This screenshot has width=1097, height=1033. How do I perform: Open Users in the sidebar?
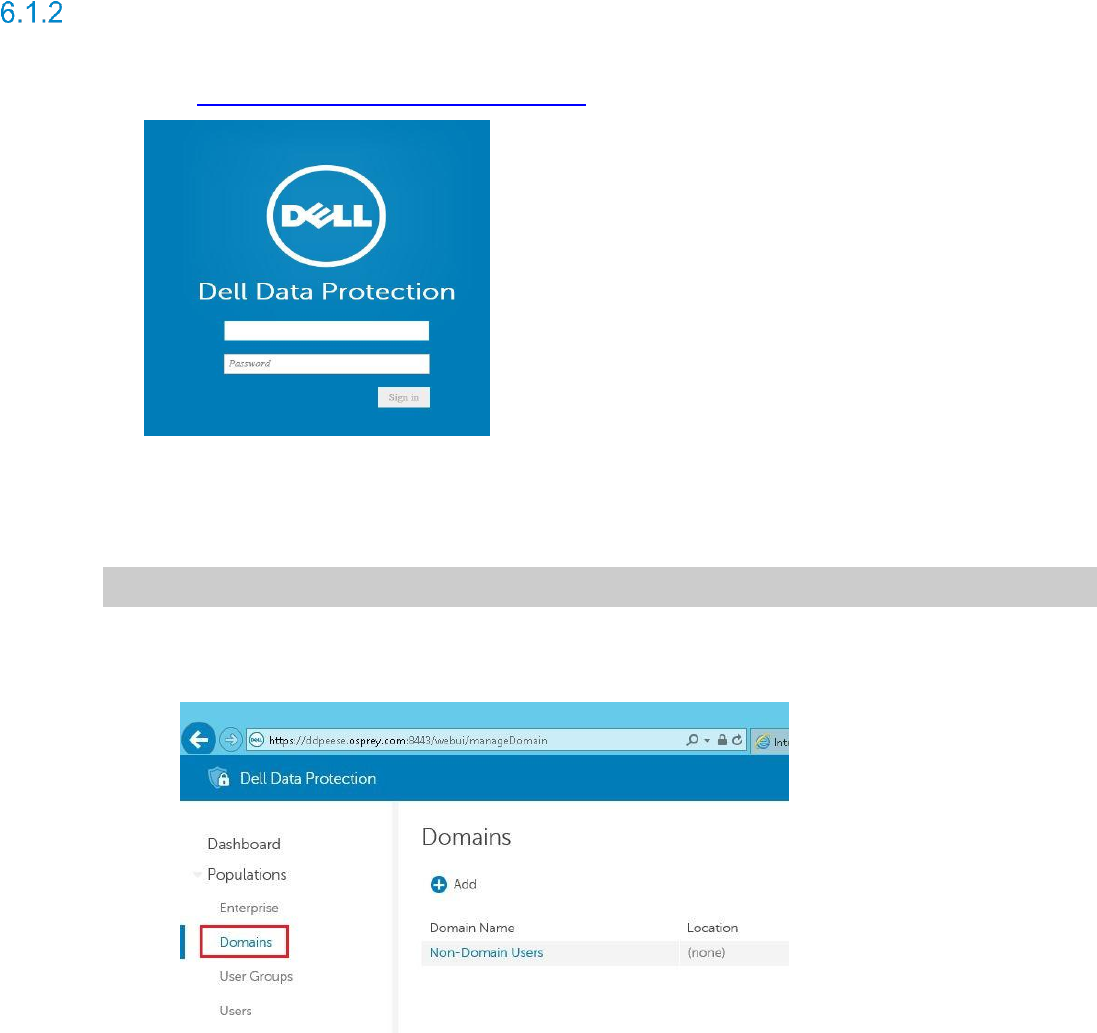coord(235,1011)
